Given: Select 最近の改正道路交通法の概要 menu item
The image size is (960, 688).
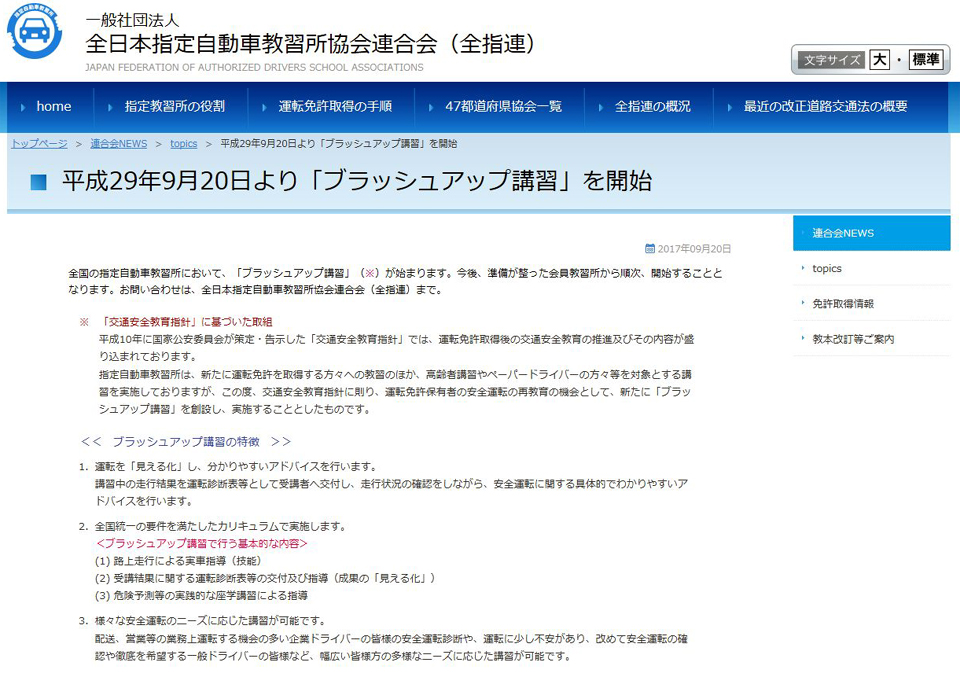Looking at the screenshot, I should pos(825,106).
